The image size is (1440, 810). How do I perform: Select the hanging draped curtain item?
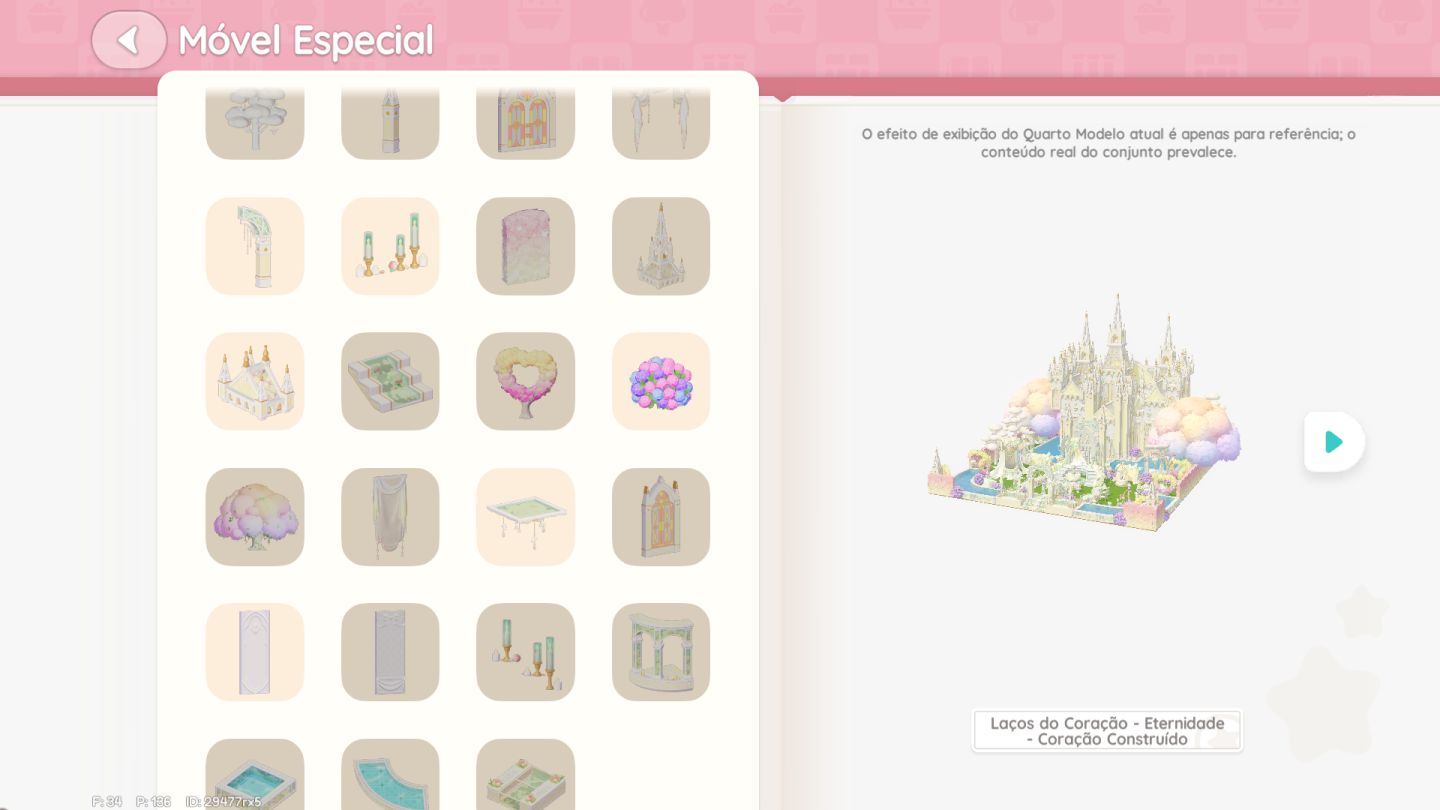pos(390,517)
